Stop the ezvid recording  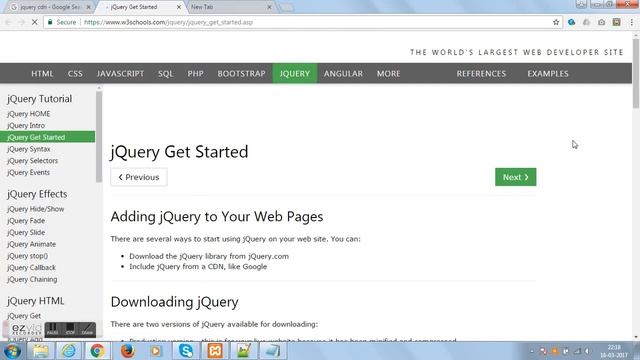pyautogui.click(x=70, y=330)
